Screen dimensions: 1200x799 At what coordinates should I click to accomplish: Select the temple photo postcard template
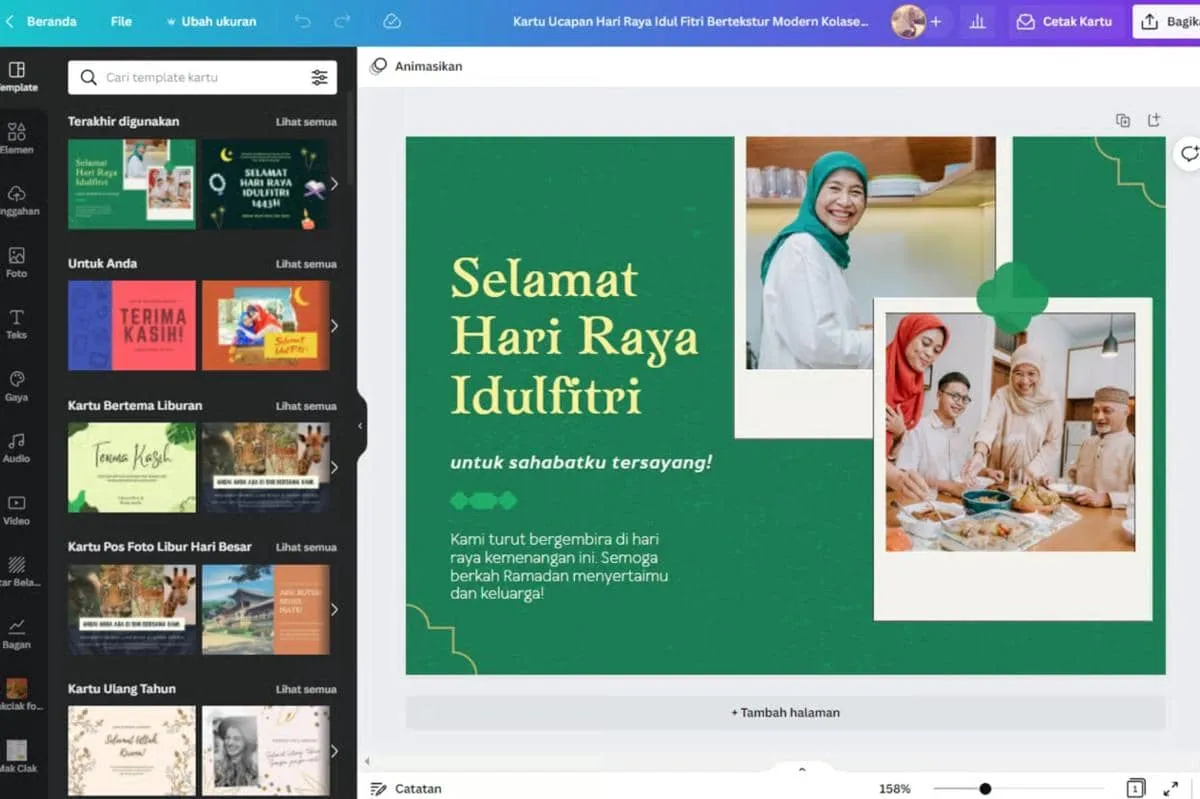pos(265,609)
